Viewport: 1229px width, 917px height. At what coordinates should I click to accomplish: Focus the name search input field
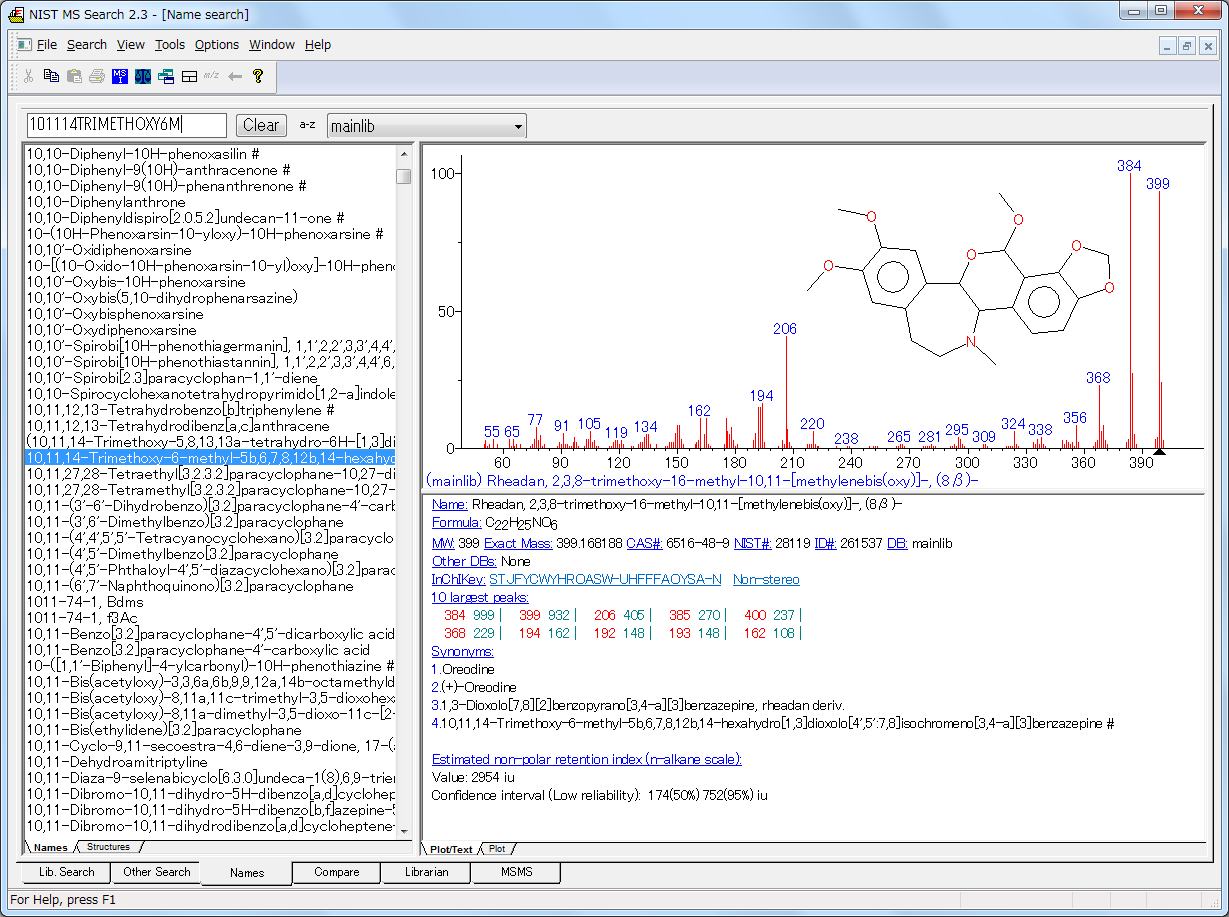pos(127,125)
